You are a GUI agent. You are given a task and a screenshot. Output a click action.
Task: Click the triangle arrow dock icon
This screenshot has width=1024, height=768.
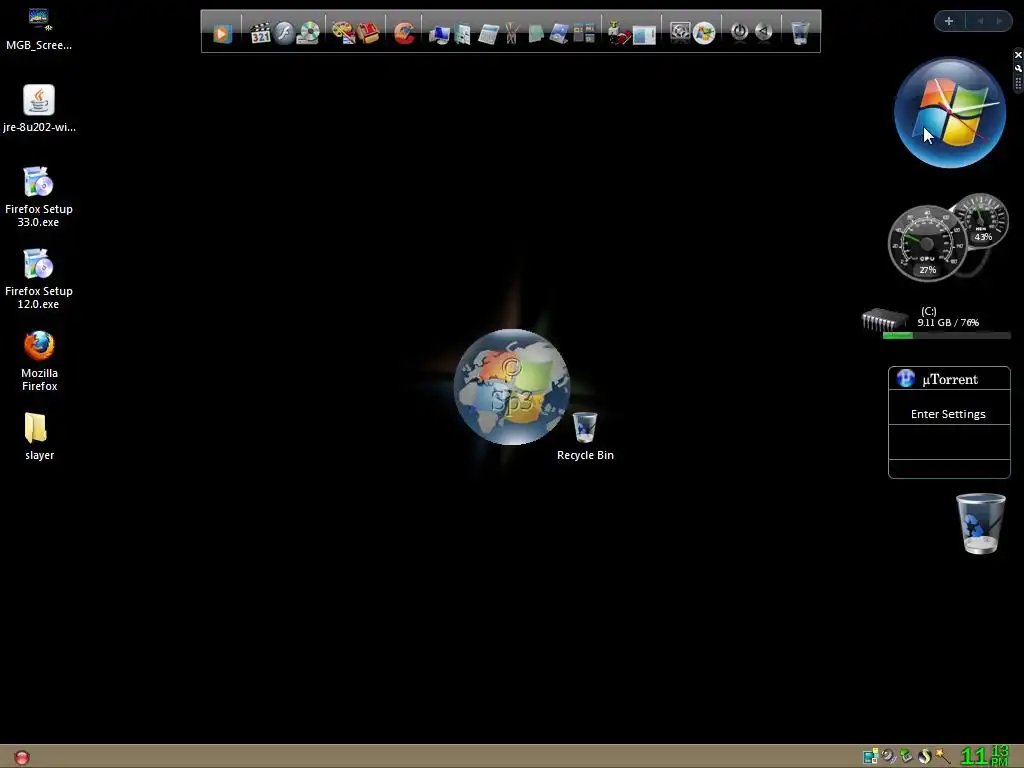763,32
